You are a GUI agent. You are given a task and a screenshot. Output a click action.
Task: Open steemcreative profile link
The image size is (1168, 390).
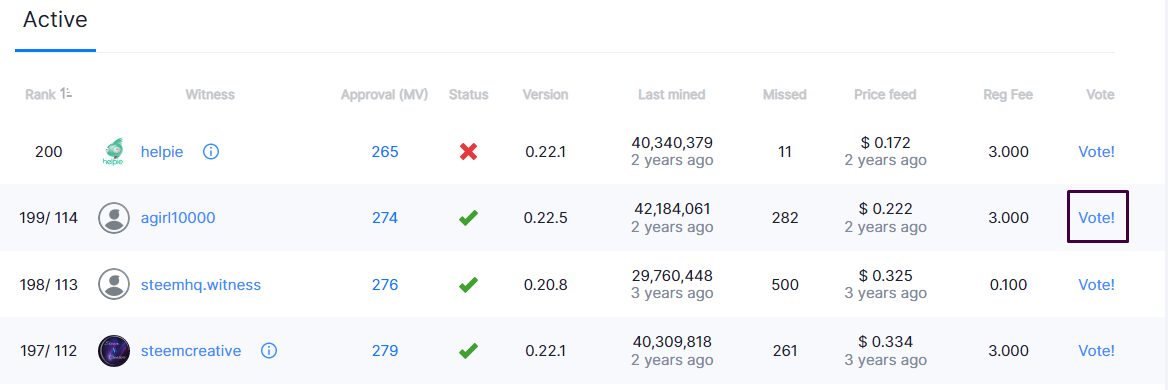191,351
